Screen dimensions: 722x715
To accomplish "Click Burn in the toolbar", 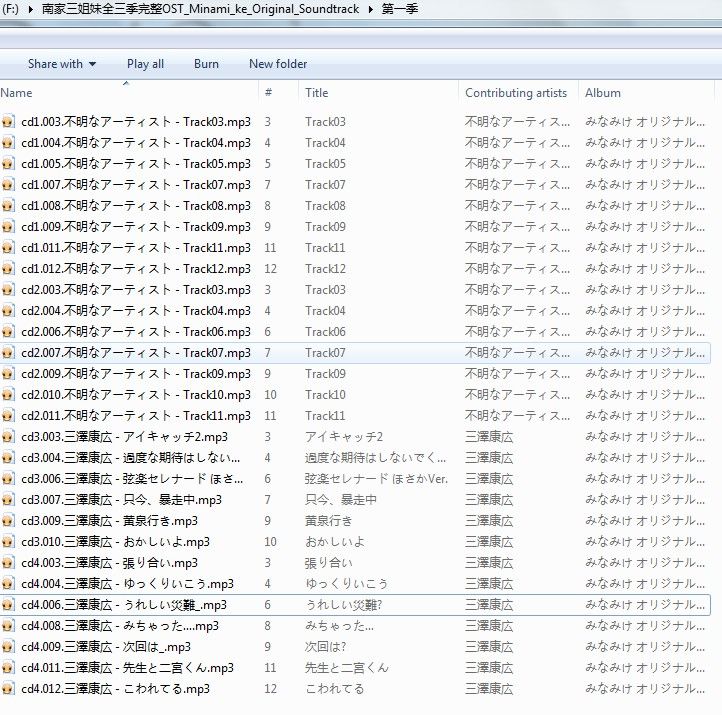I will tap(206, 64).
